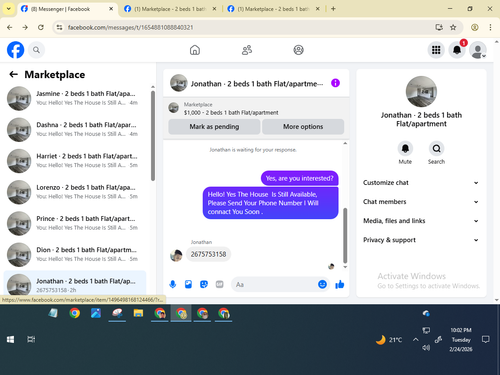Open the notifications bell in Facebook header
This screenshot has height=375, width=500.
click(457, 50)
